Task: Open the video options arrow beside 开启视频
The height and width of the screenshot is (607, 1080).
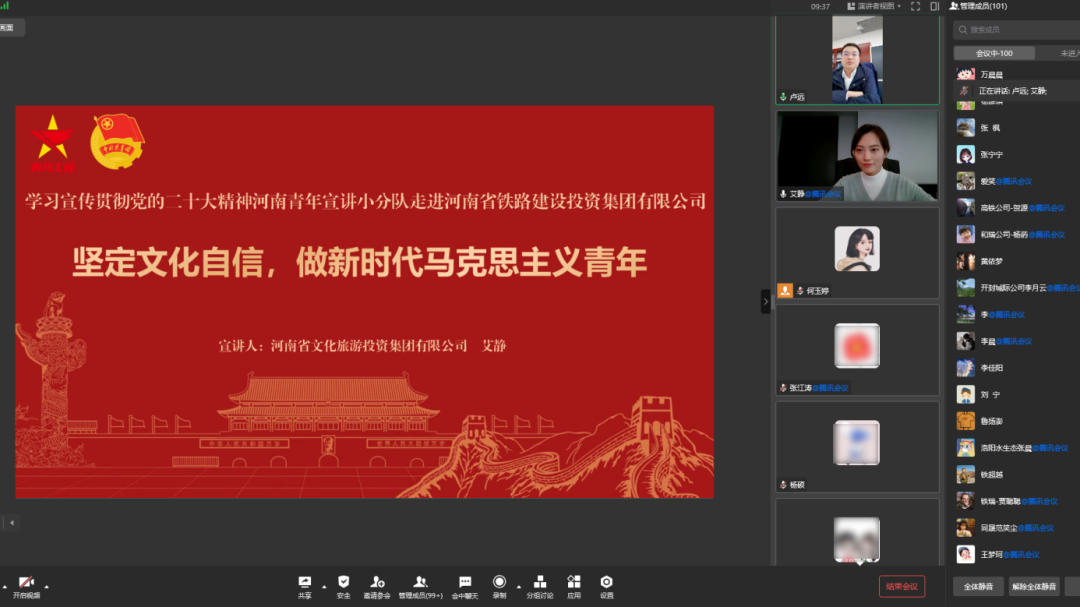Action: coord(47,587)
